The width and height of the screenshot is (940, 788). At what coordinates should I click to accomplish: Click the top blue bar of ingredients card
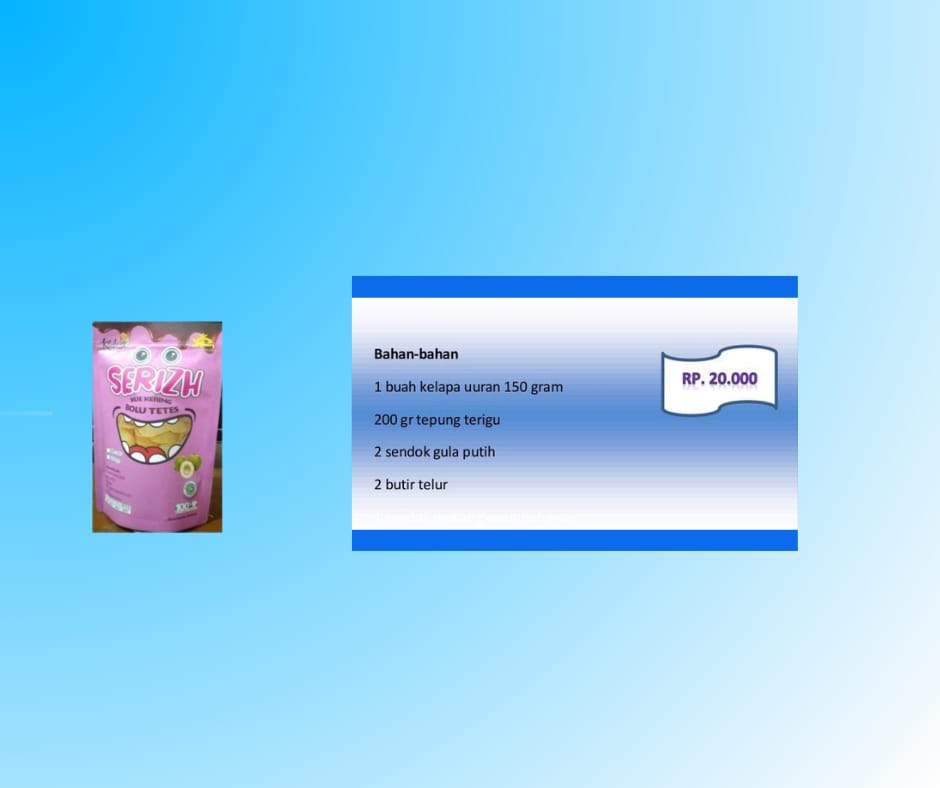click(x=574, y=287)
